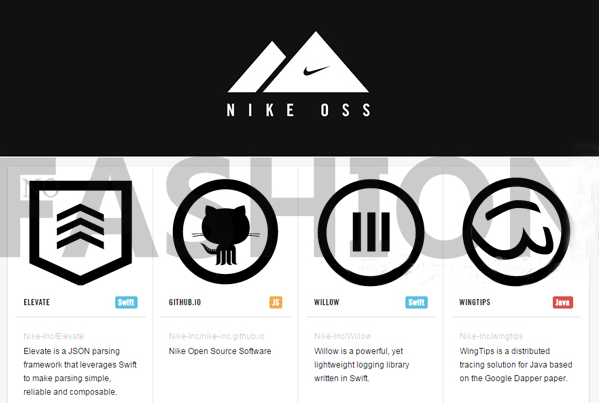Click the ELEVATE card title
599x403 pixels.
37,302
